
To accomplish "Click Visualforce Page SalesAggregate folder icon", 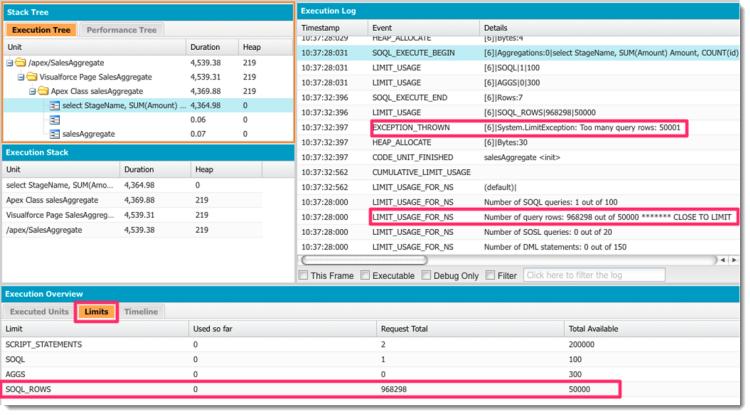I will coord(31,76).
